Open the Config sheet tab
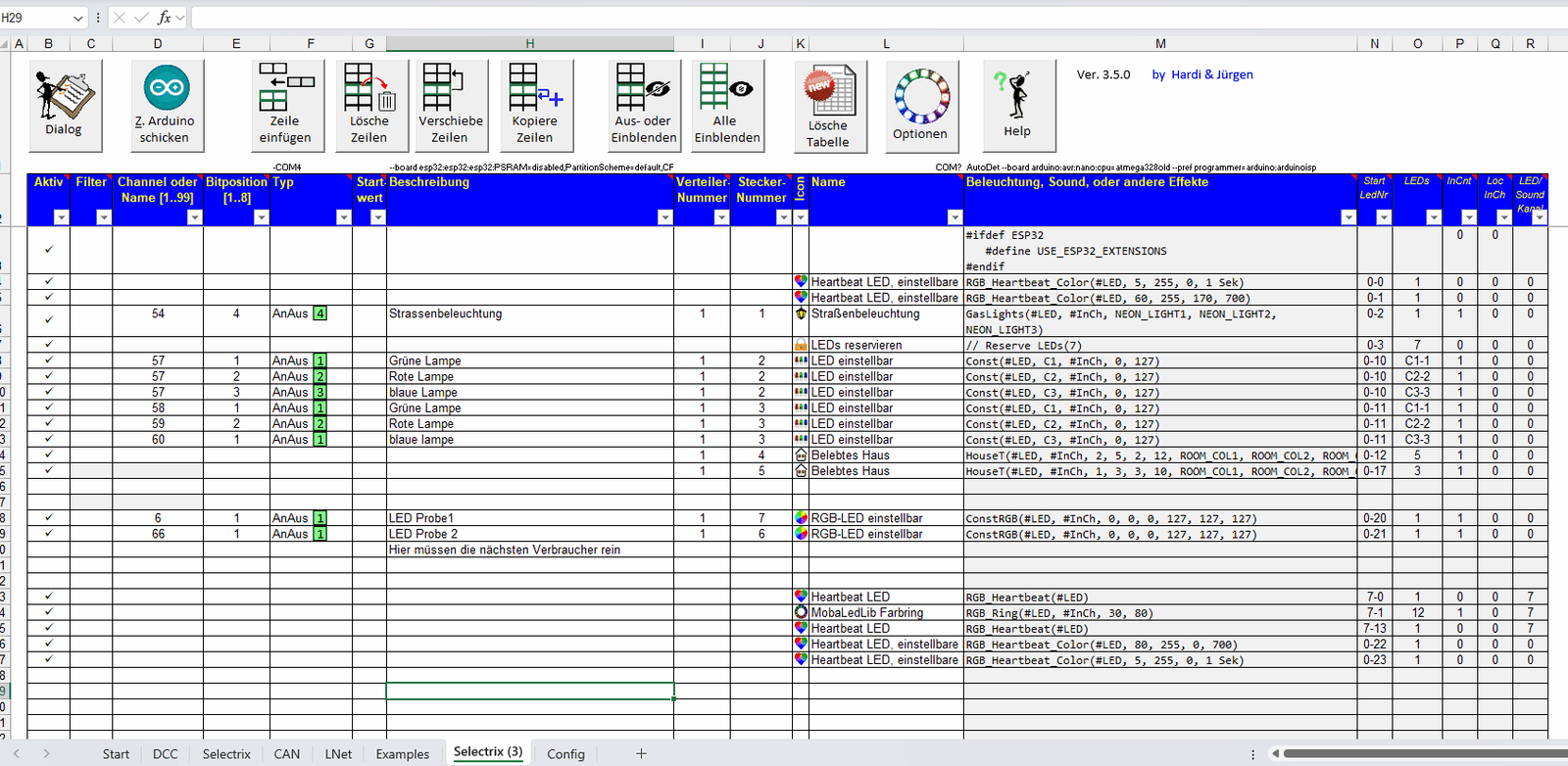1568x766 pixels. click(565, 753)
